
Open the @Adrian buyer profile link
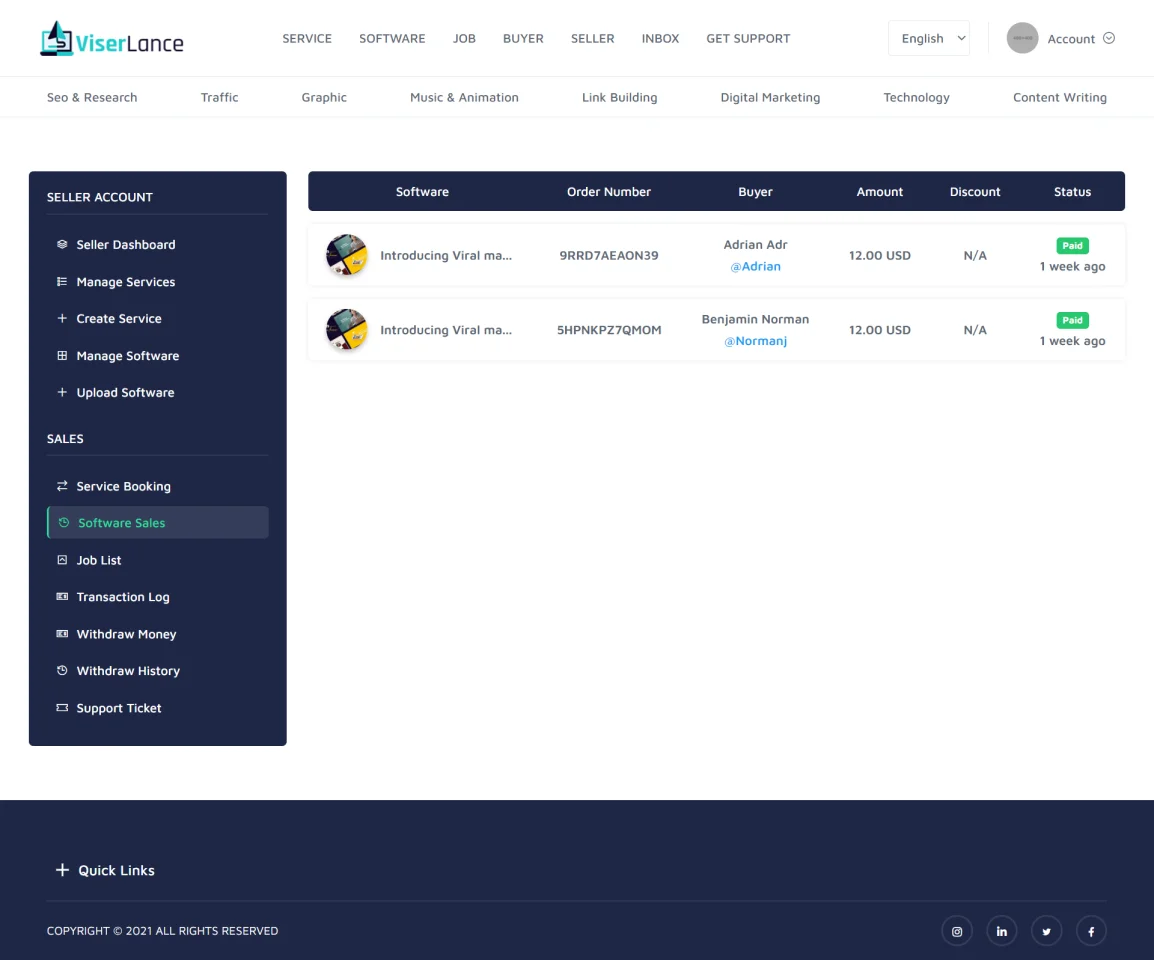point(755,267)
